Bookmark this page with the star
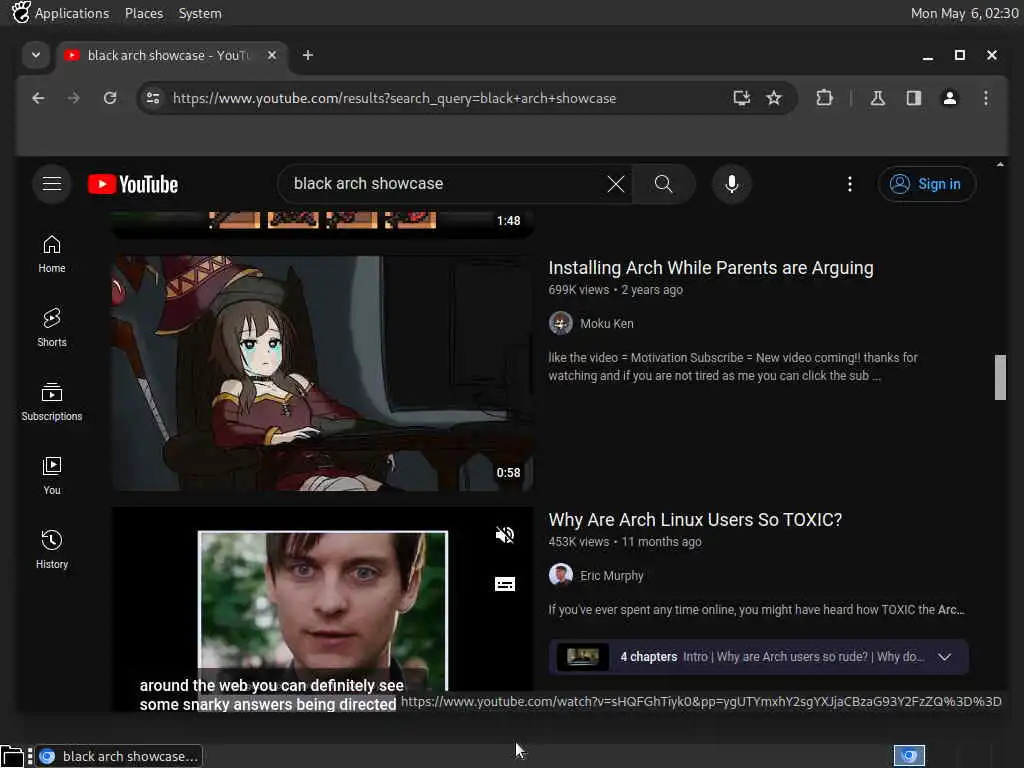This screenshot has height=768, width=1024. tap(774, 98)
